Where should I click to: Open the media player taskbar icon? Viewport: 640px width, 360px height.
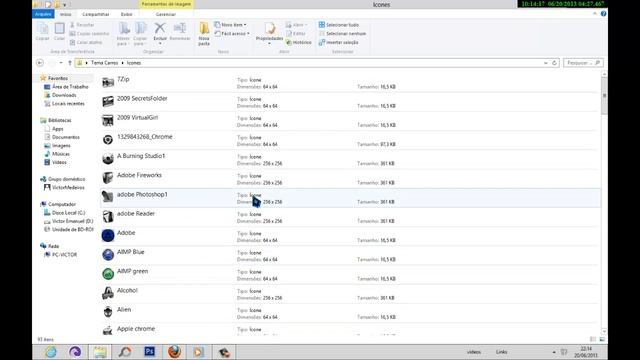tap(199, 352)
